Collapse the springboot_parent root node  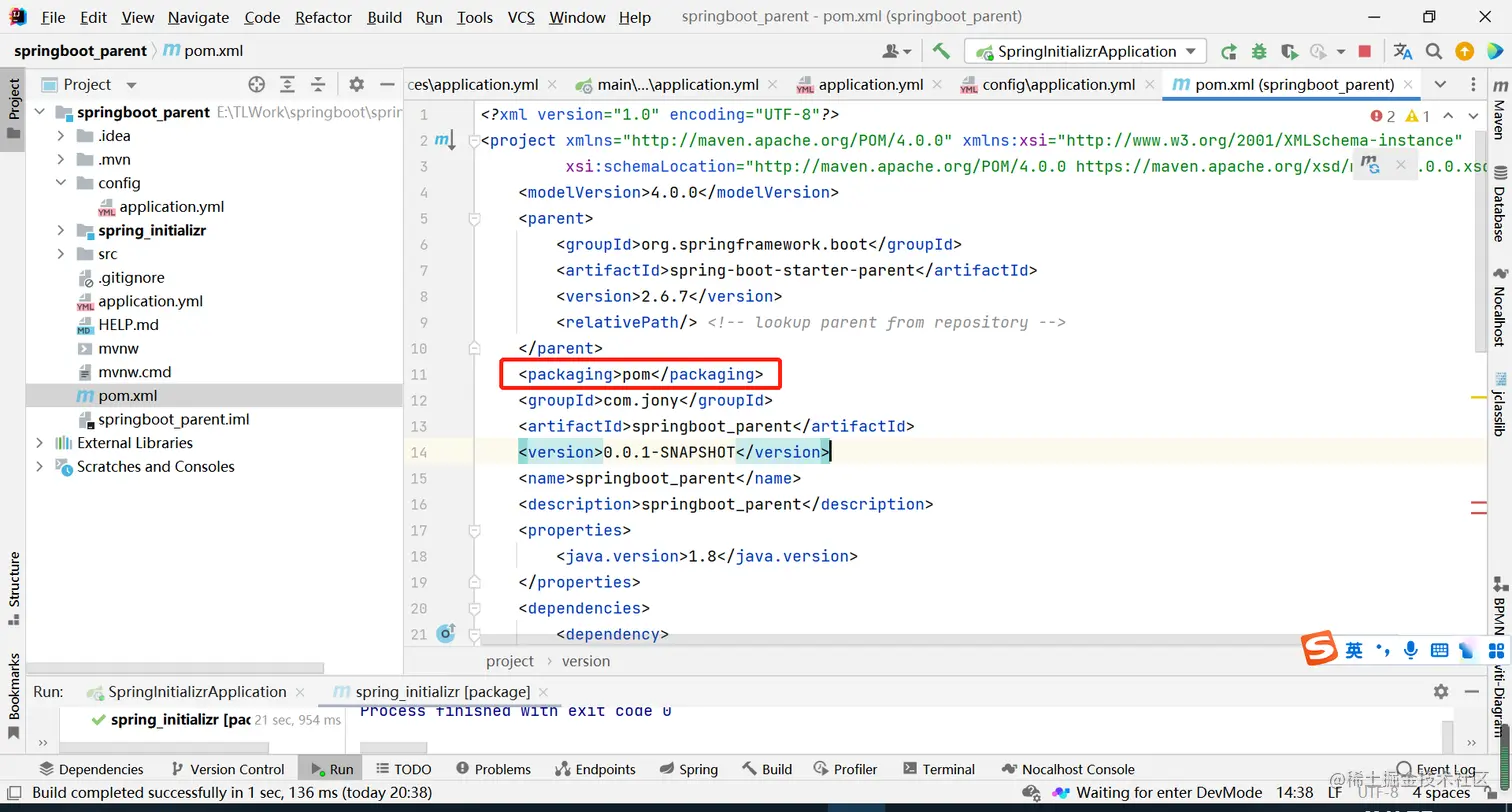click(x=39, y=112)
